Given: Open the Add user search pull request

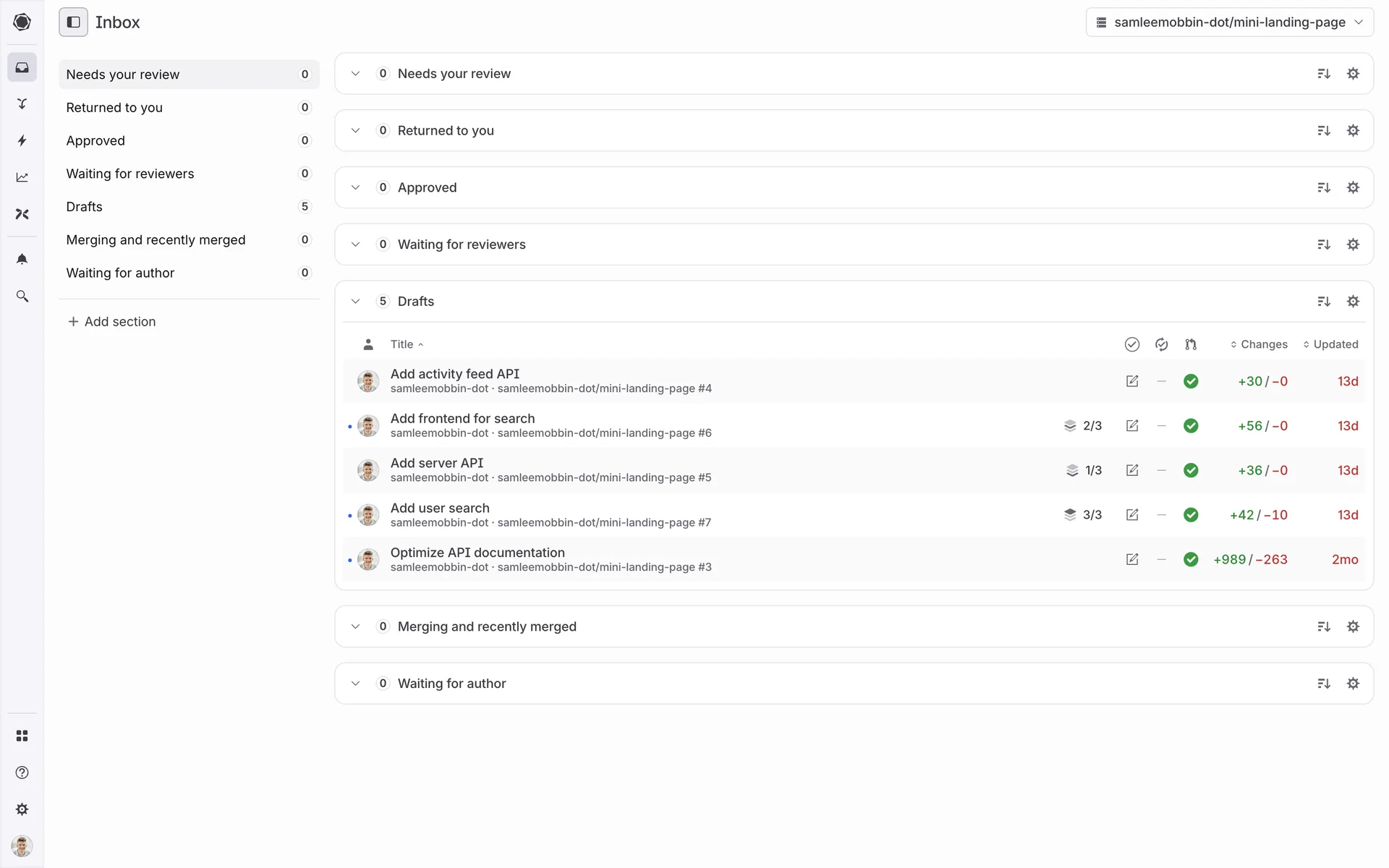Looking at the screenshot, I should [x=440, y=508].
